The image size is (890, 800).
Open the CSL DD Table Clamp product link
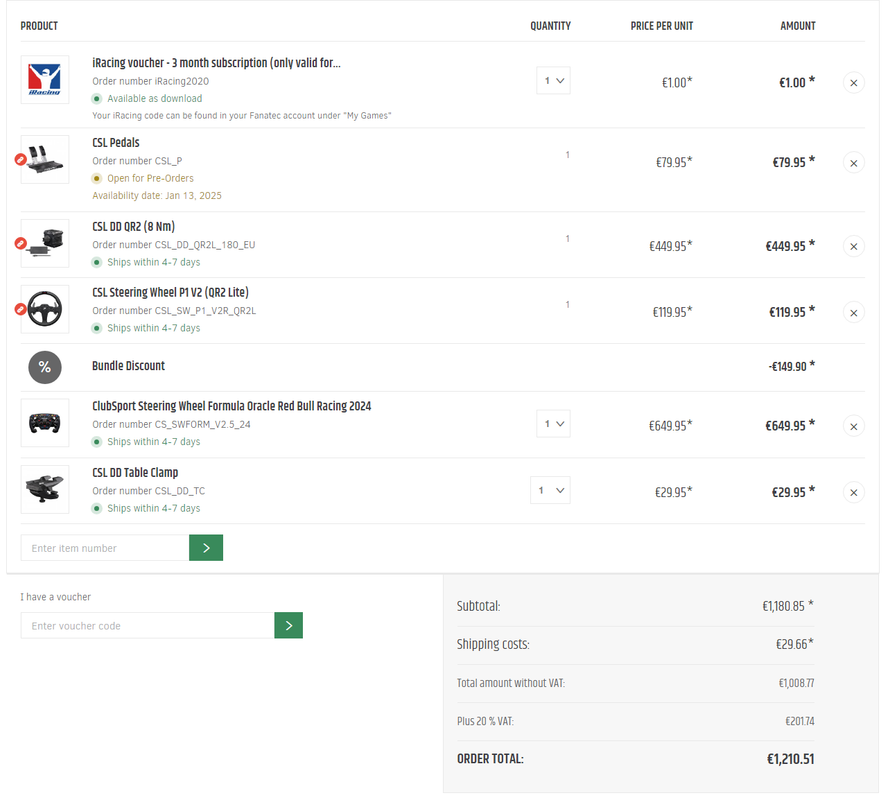tap(135, 473)
